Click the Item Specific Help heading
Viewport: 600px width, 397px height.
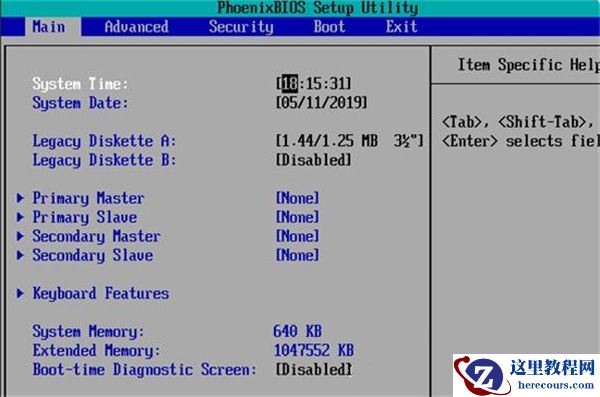[528, 65]
